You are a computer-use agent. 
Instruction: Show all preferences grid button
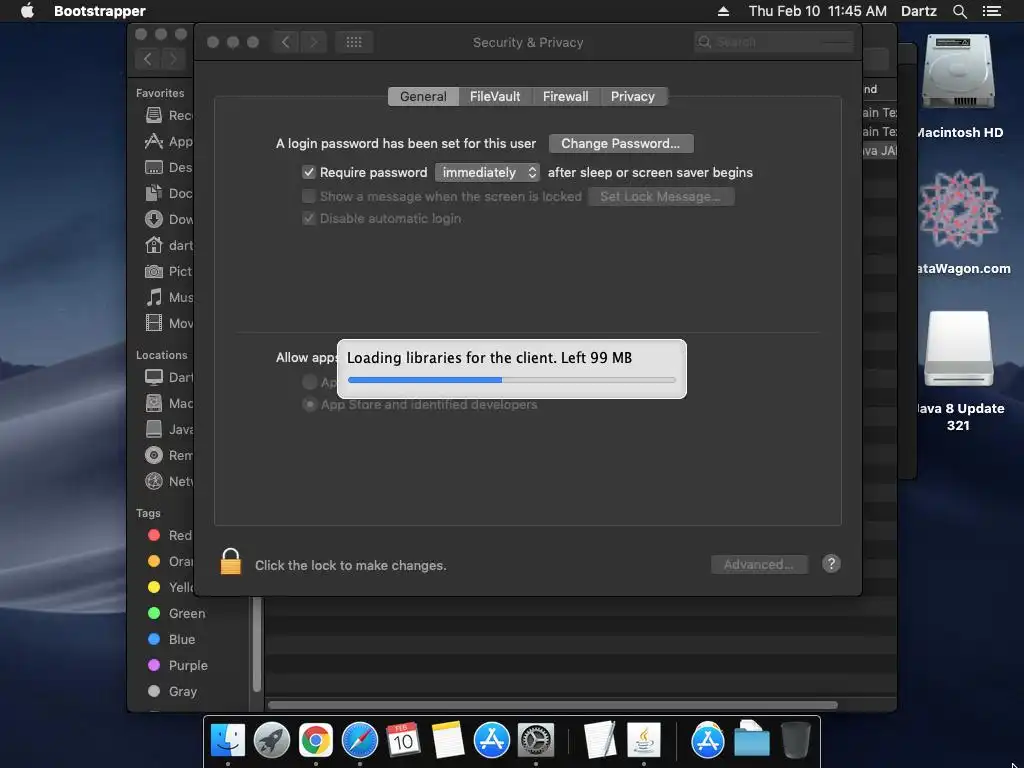tap(354, 42)
